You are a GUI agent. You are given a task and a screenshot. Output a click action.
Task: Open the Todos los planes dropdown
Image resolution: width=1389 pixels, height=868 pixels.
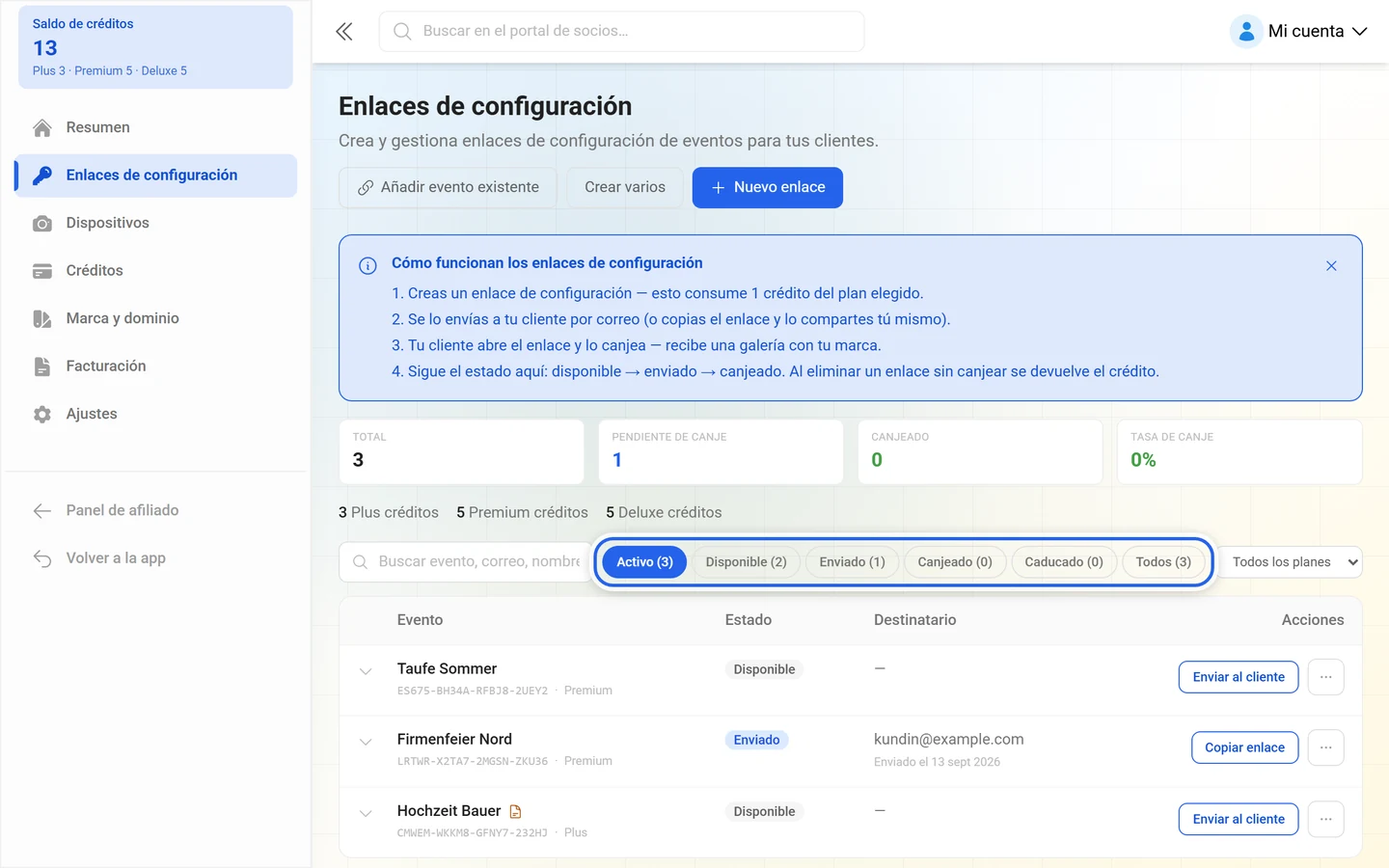(x=1291, y=562)
